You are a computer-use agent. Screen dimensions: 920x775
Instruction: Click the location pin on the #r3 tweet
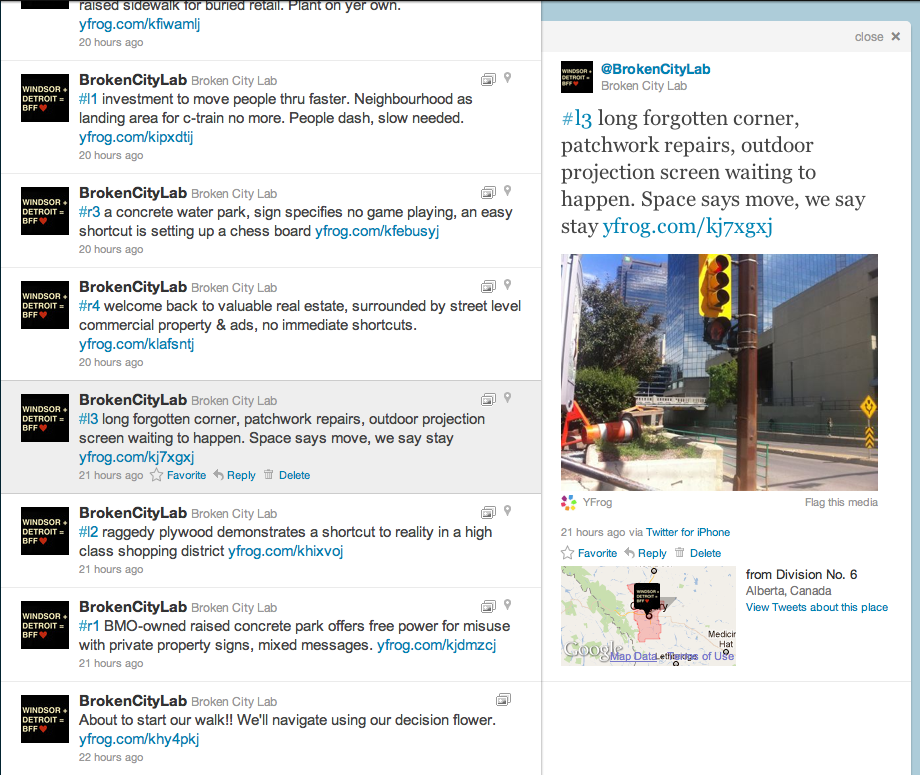507,191
